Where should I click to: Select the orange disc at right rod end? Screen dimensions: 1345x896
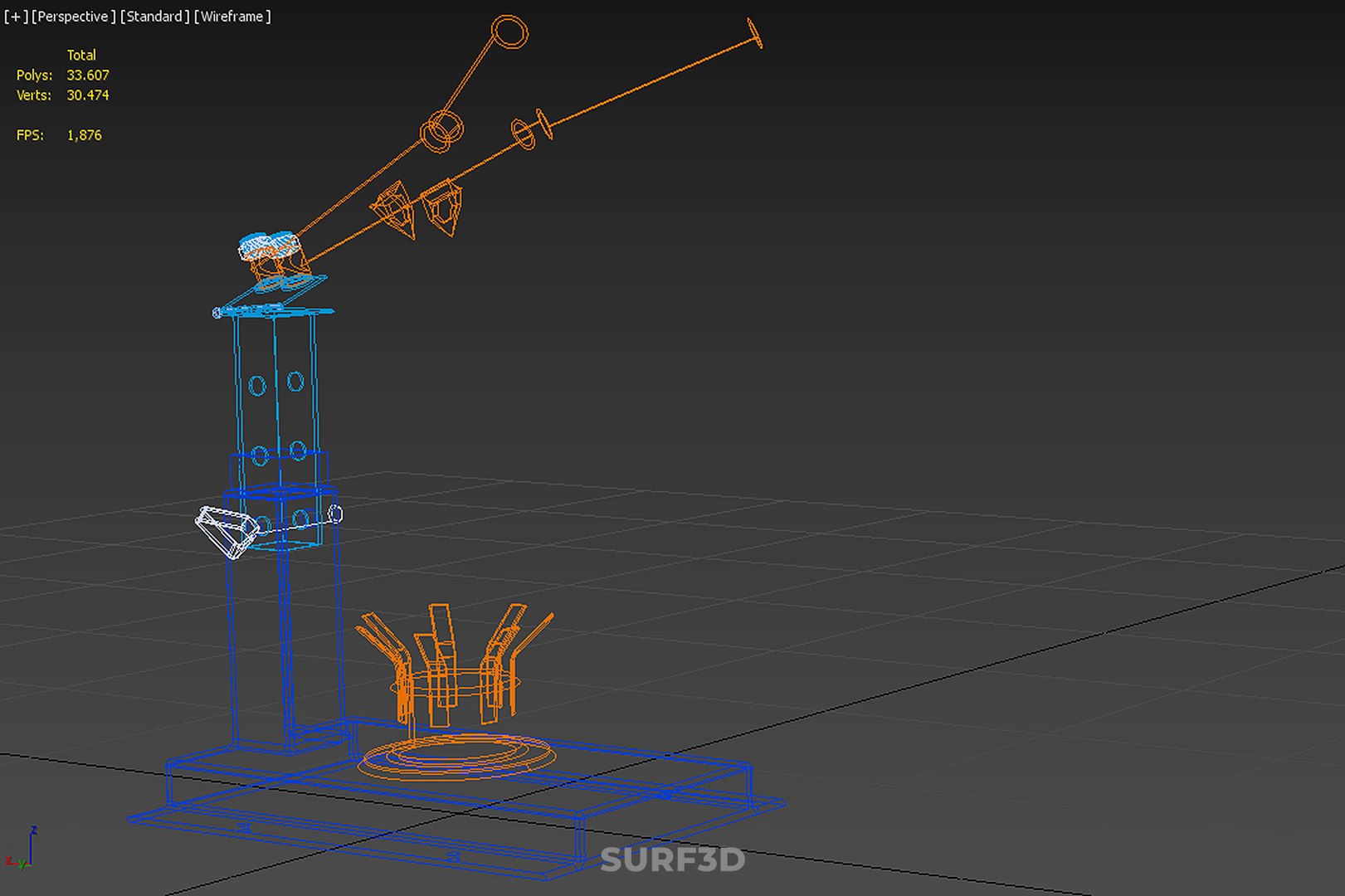click(755, 33)
